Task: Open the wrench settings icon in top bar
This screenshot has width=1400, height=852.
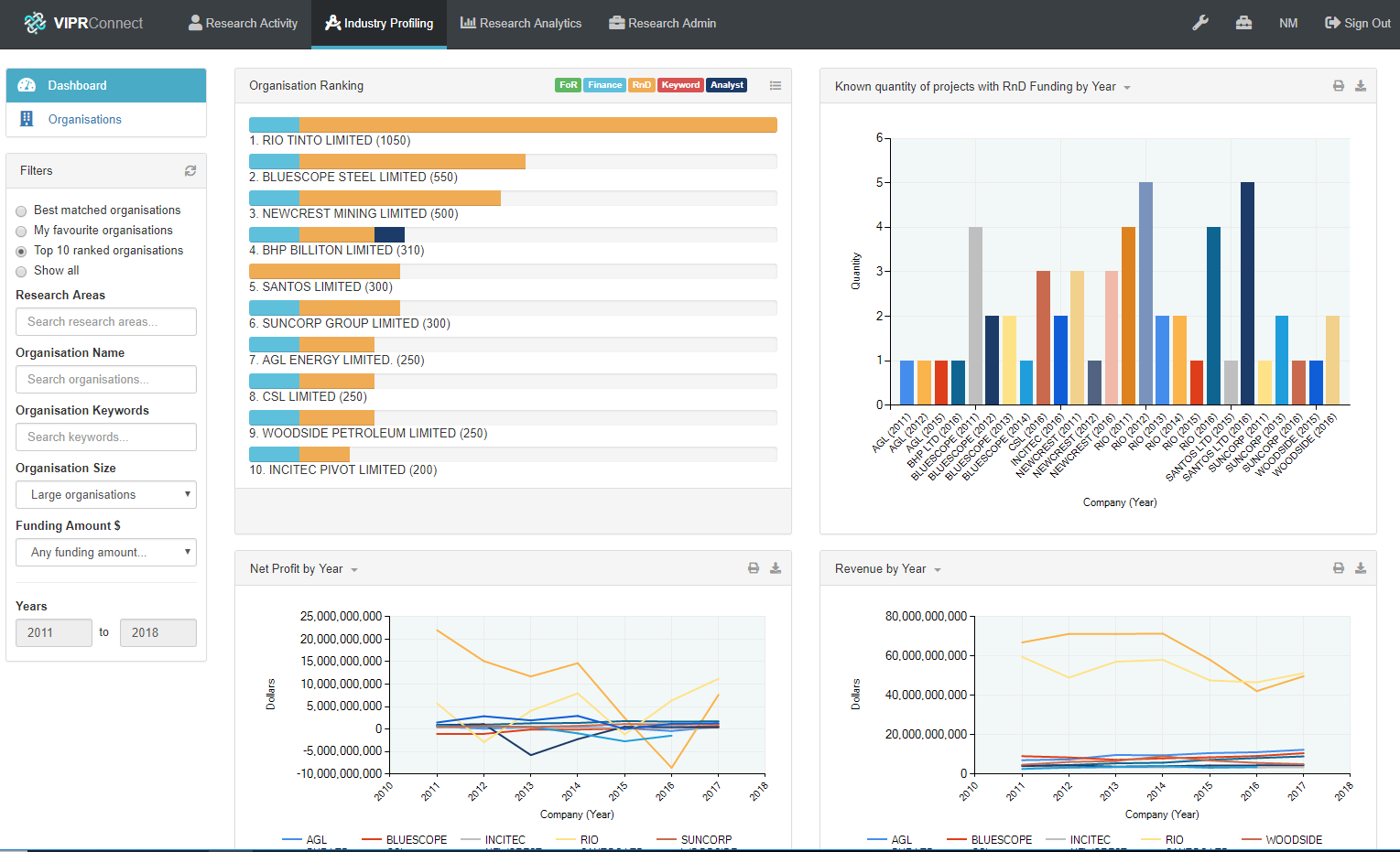Action: (1200, 23)
